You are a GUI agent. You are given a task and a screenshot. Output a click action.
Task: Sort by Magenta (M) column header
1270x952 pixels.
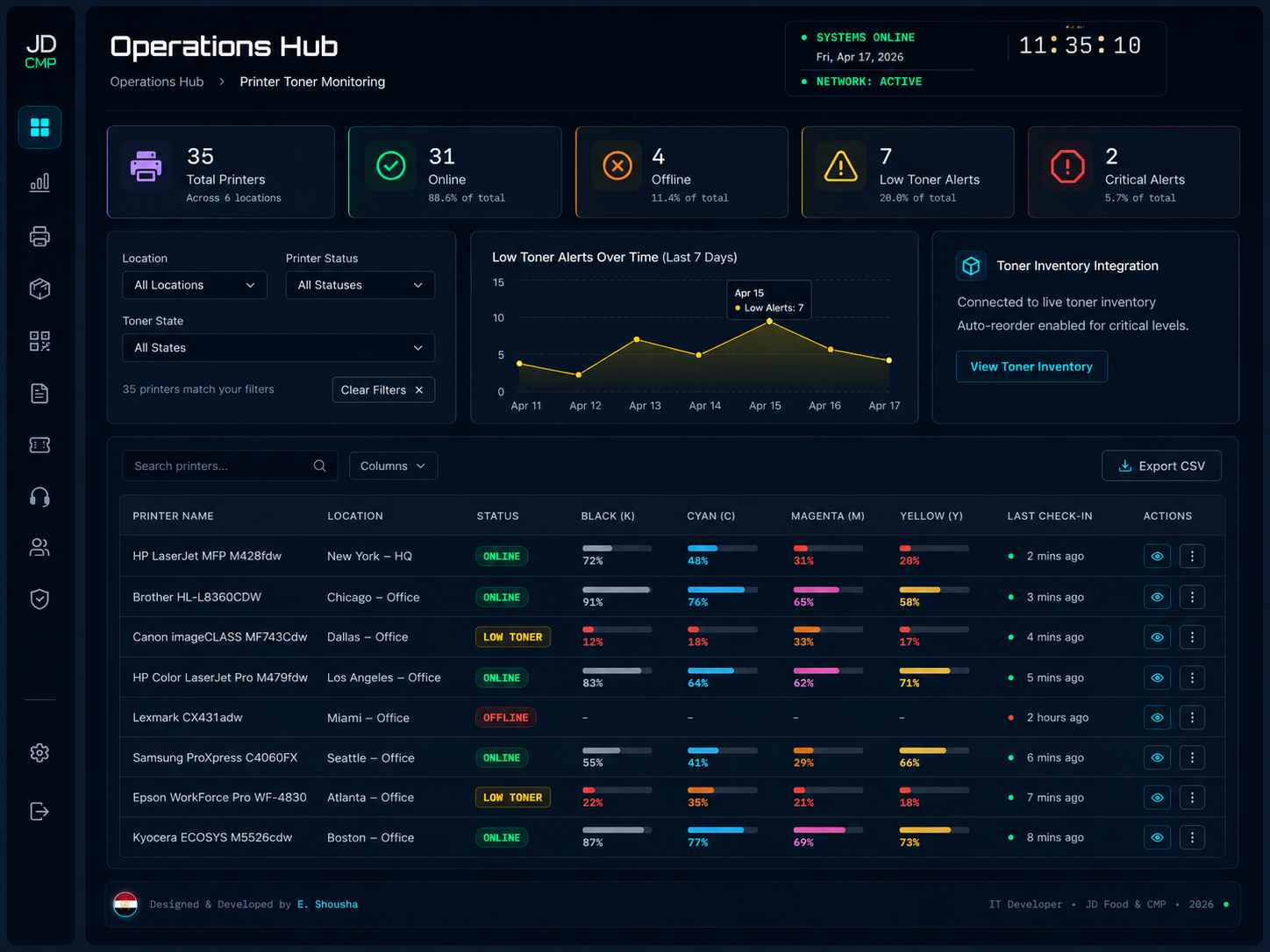tap(828, 516)
